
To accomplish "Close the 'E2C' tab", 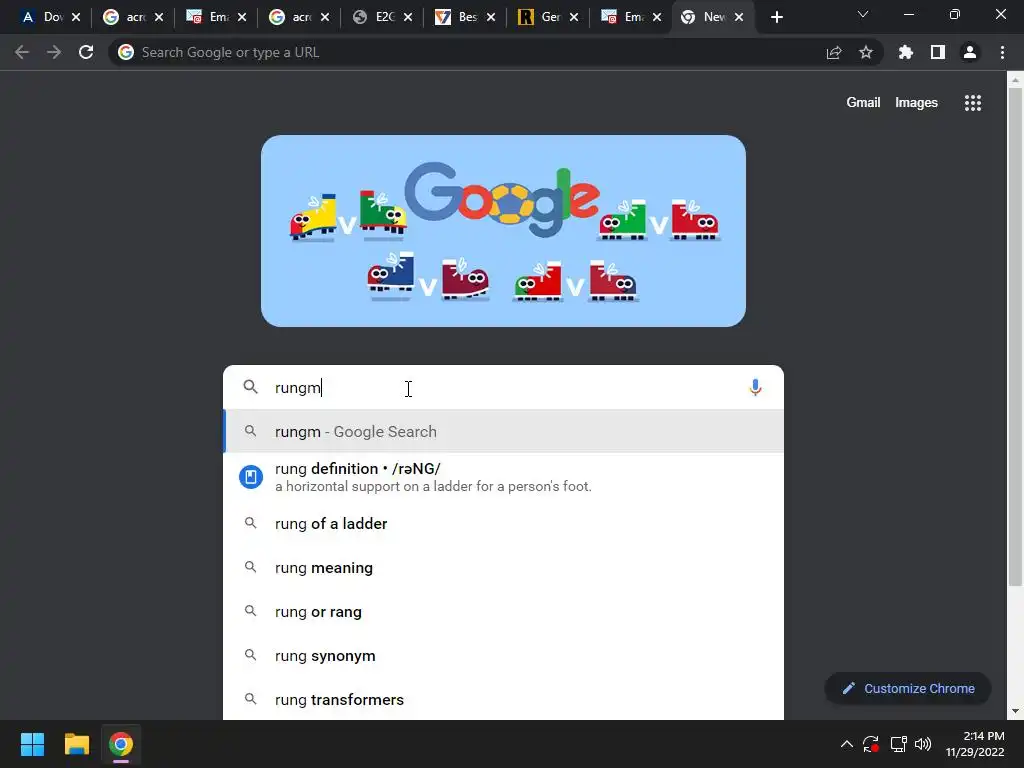I will (408, 18).
